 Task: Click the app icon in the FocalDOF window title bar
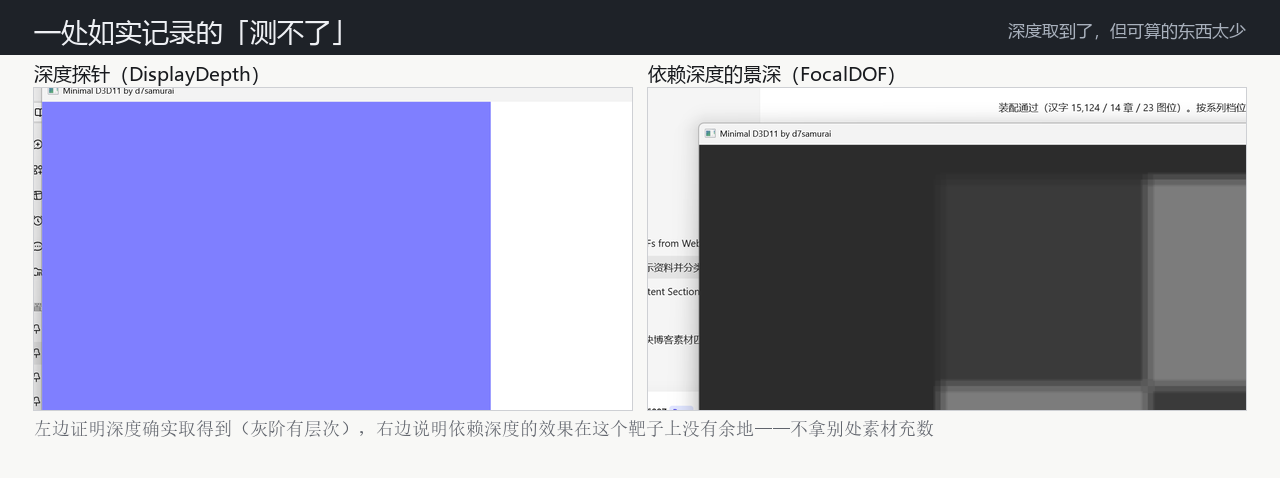point(710,133)
